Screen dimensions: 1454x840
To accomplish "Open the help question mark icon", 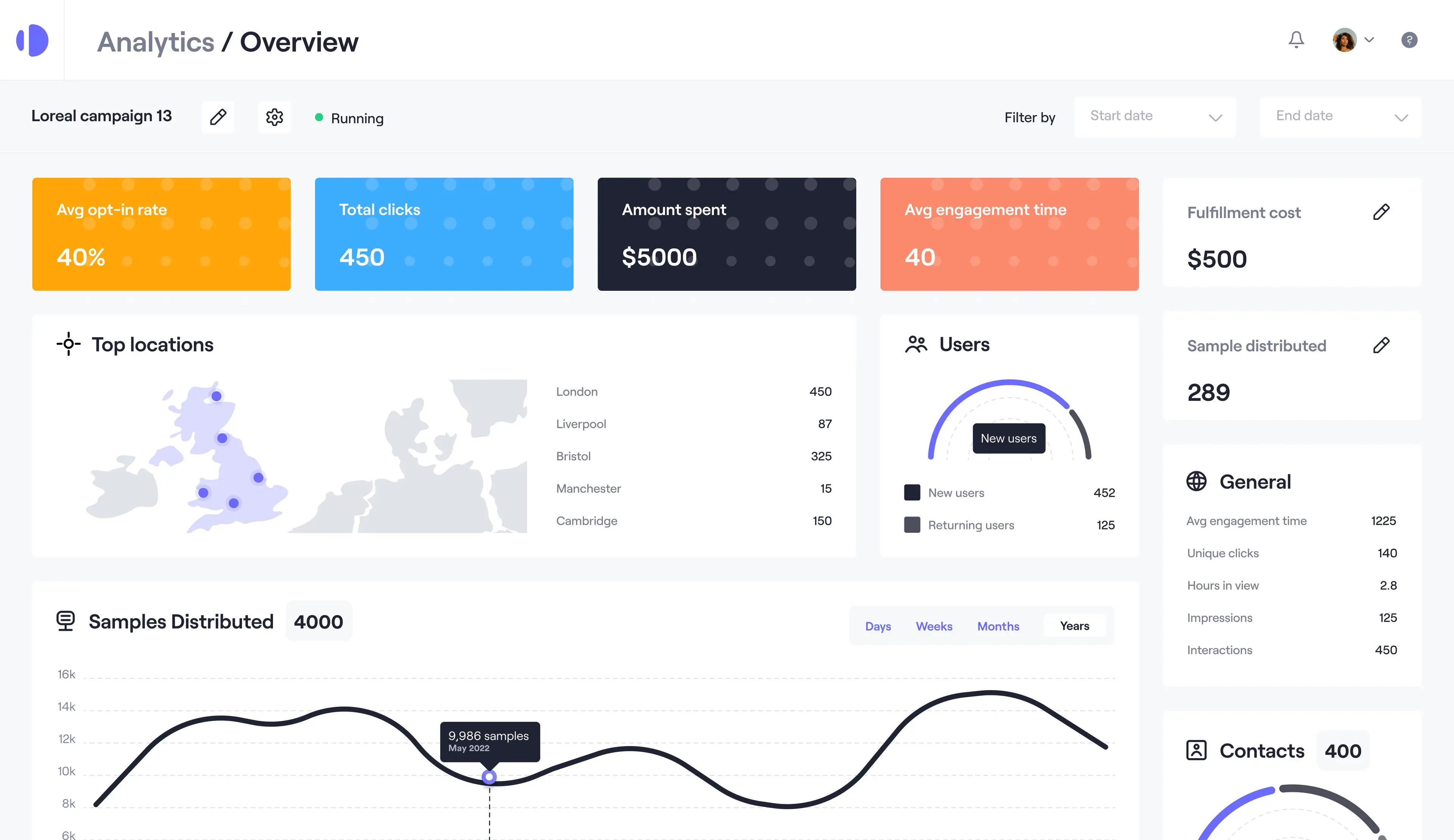I will (1409, 40).
